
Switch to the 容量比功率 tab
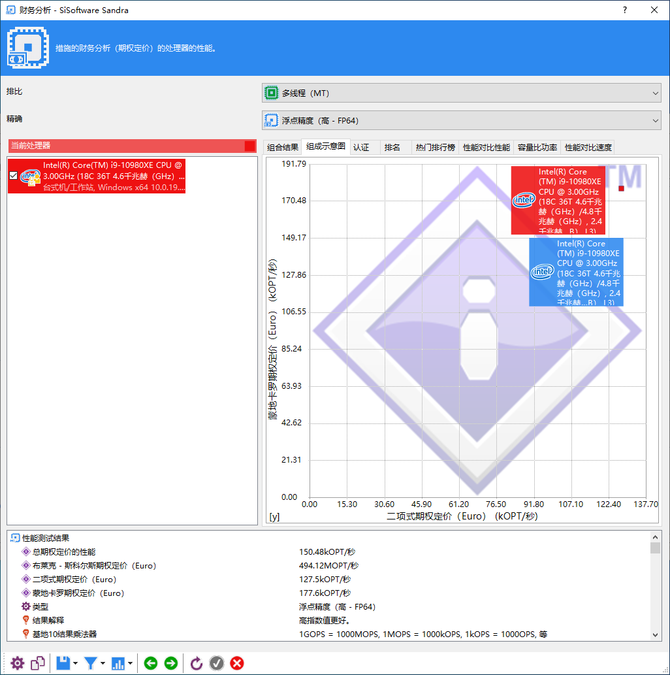coord(537,148)
